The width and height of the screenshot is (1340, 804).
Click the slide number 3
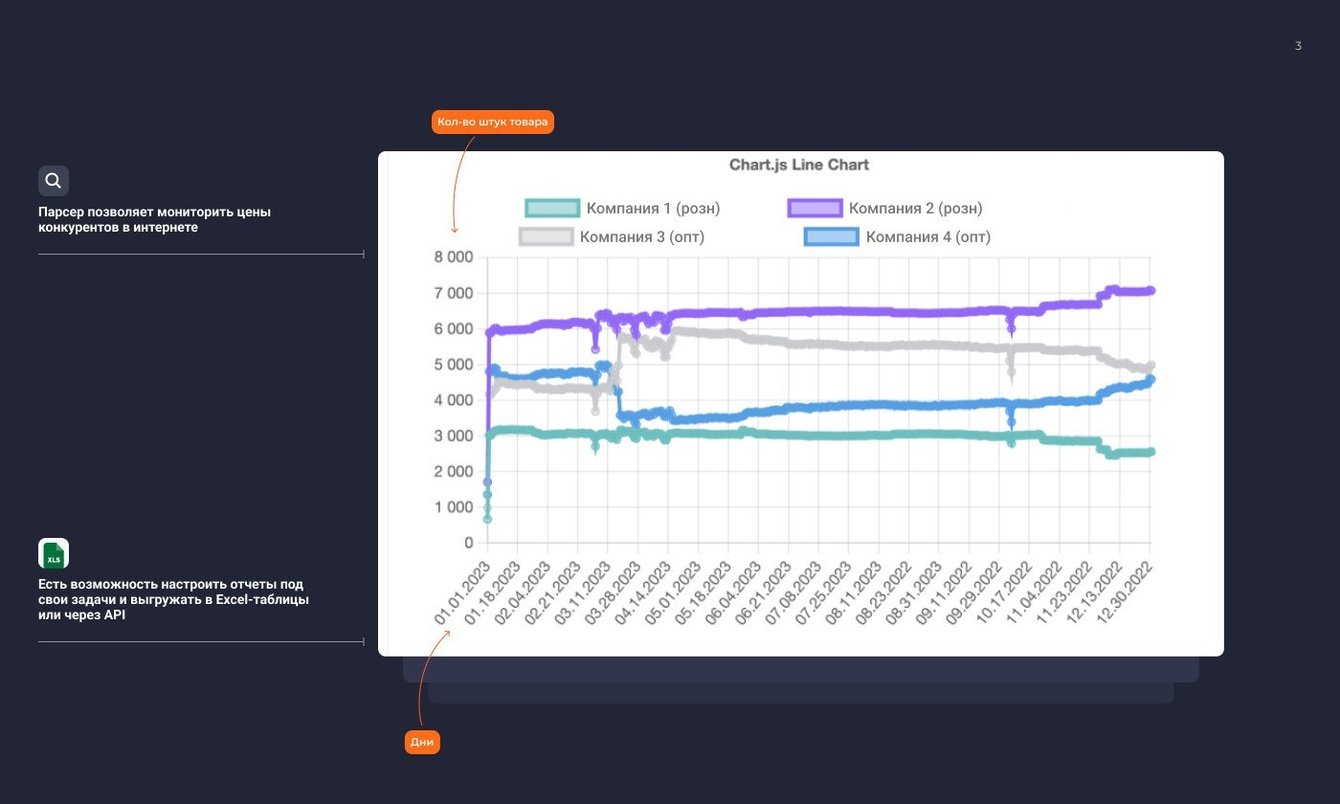(x=1298, y=46)
